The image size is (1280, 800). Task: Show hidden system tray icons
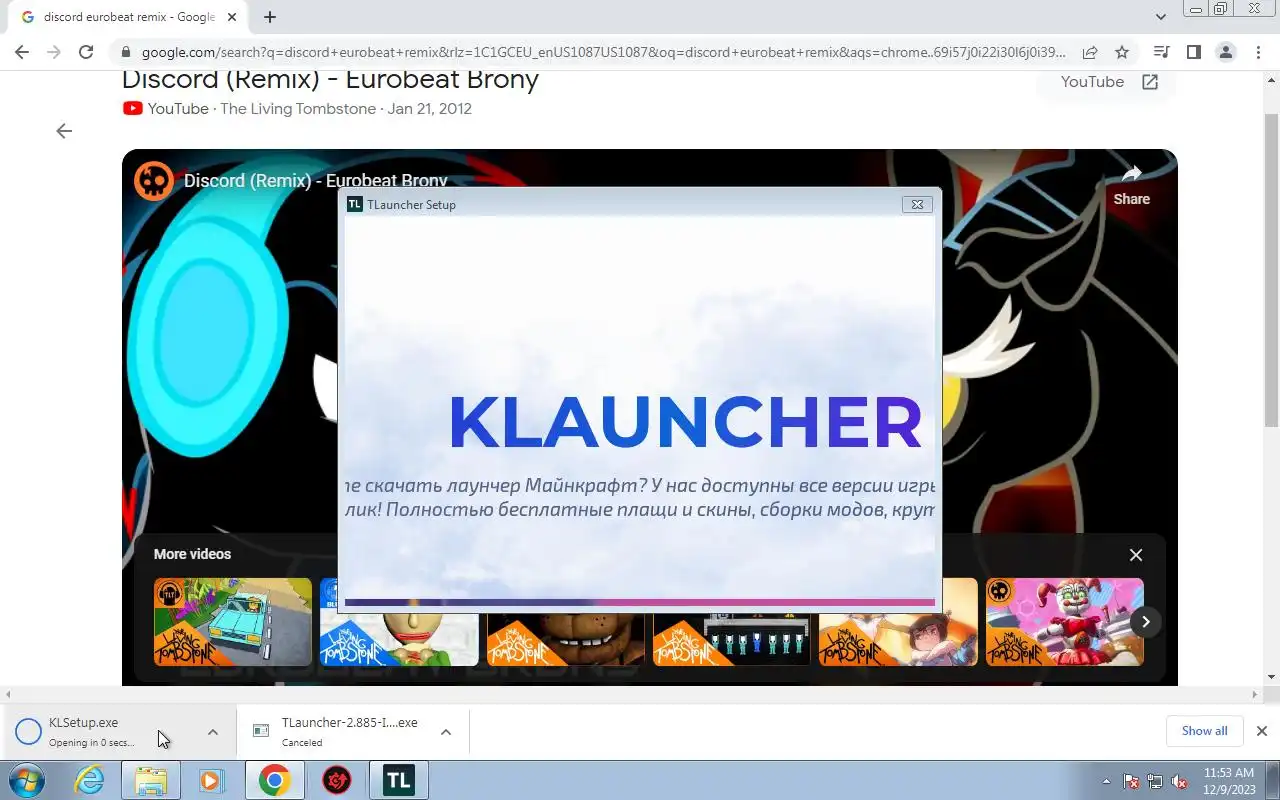pos(1106,781)
